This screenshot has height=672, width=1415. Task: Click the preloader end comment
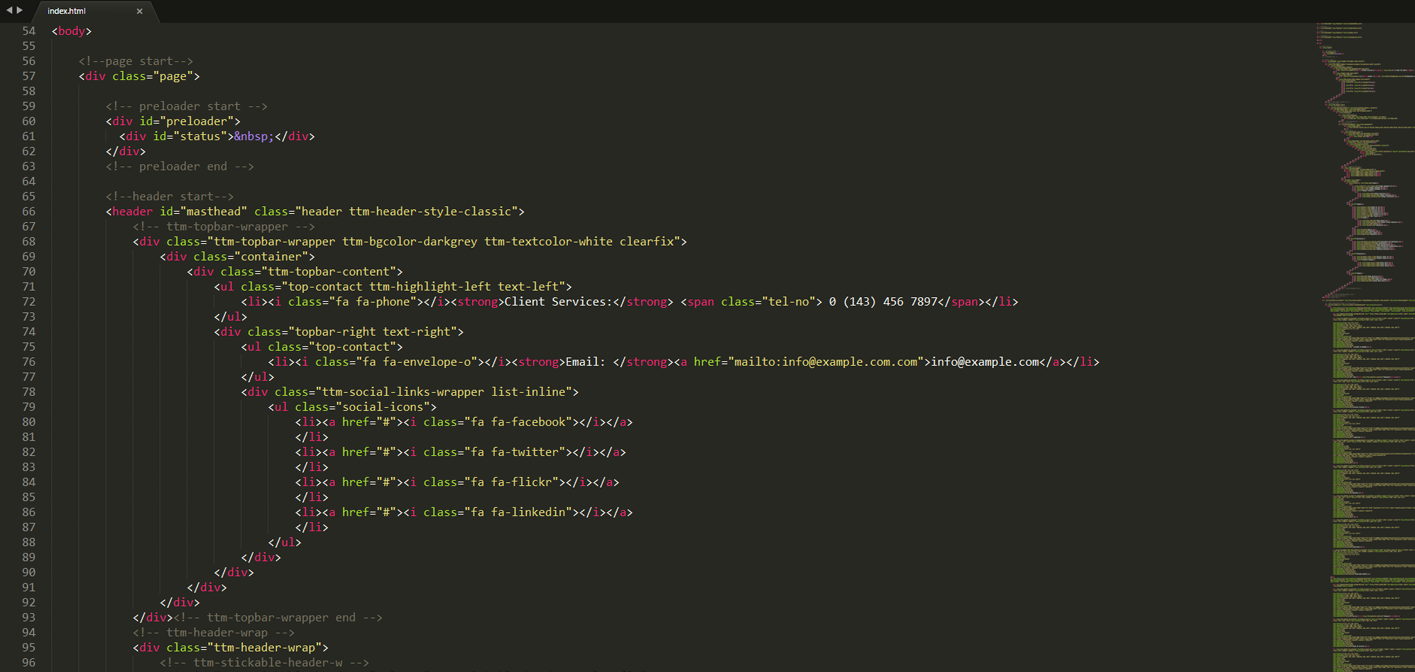[x=180, y=166]
